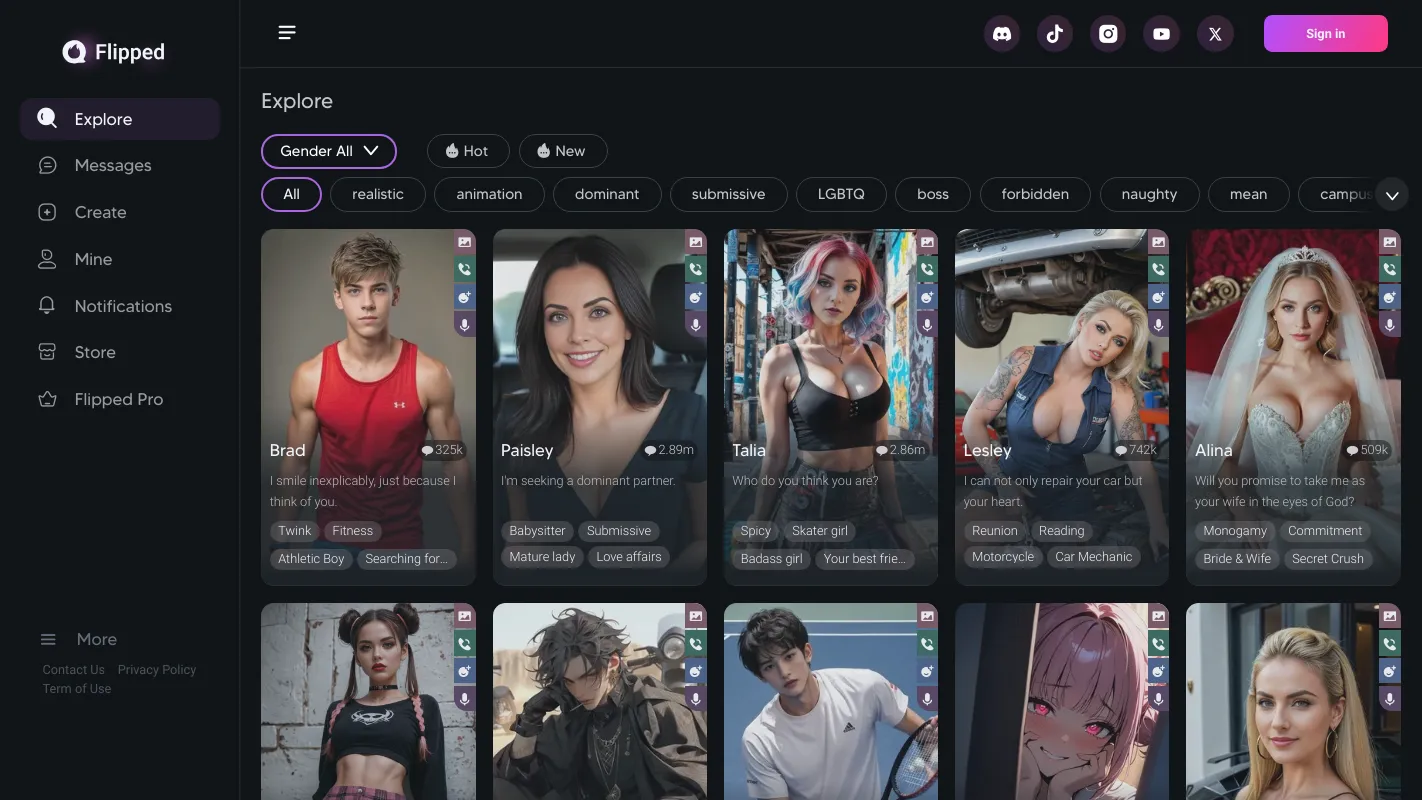
Task: Open the TikTok icon in the header
Action: 1054,33
